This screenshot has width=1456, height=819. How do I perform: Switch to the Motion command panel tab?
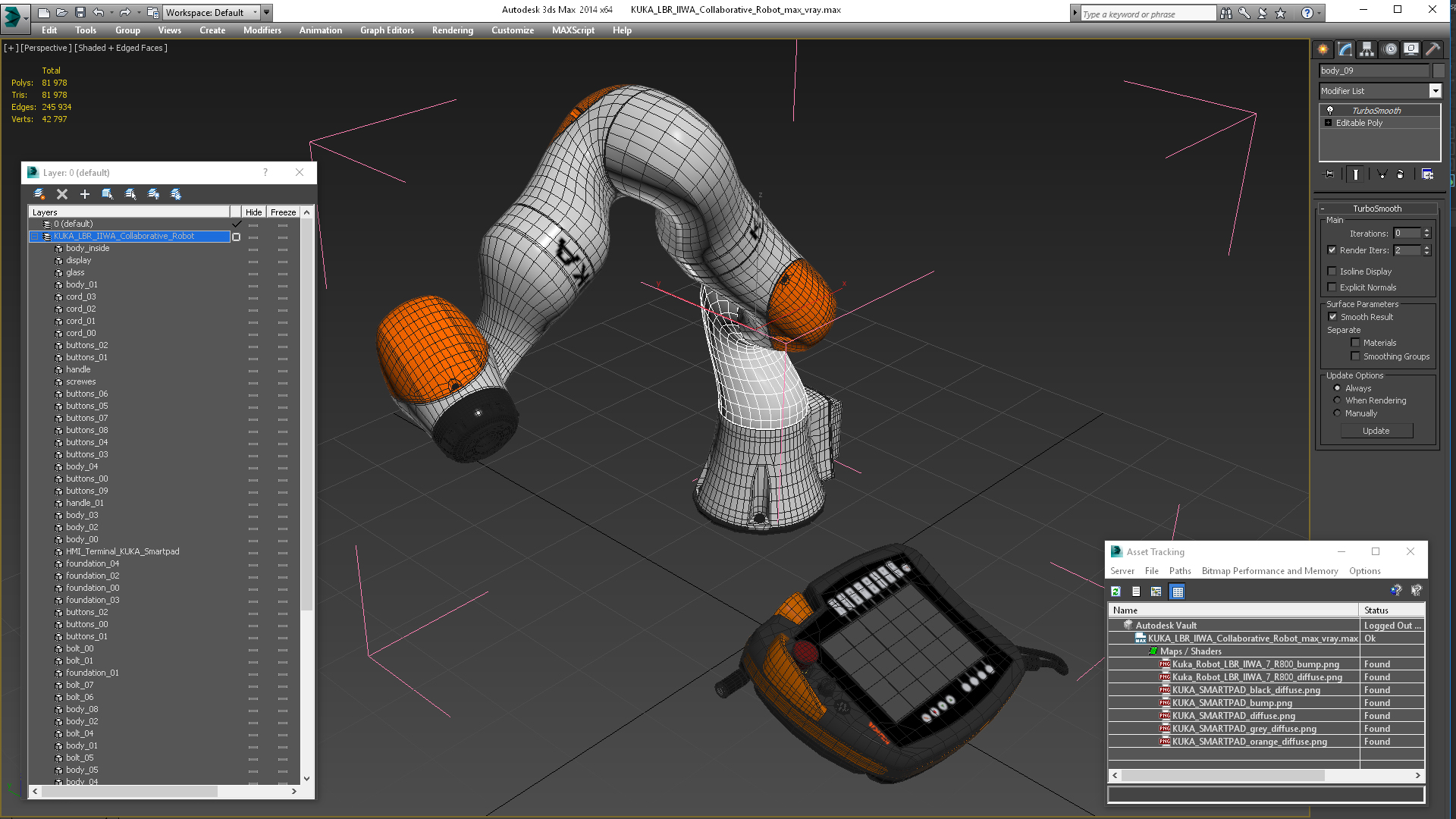click(1389, 49)
